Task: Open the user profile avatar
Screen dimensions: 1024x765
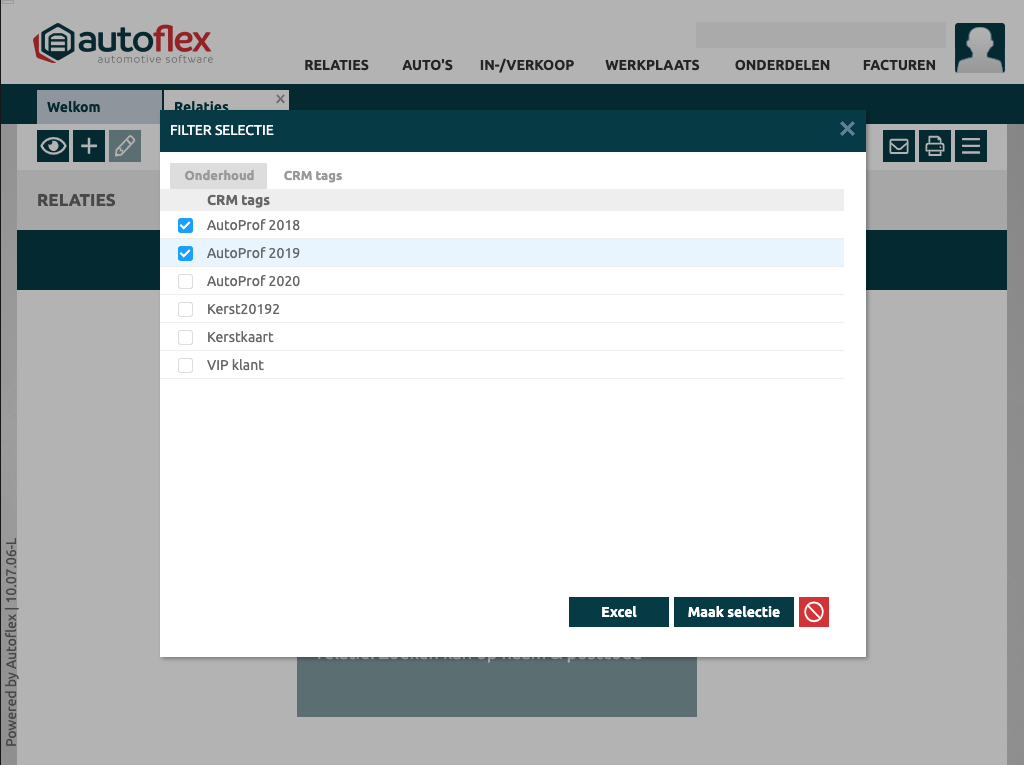Action: 979,48
